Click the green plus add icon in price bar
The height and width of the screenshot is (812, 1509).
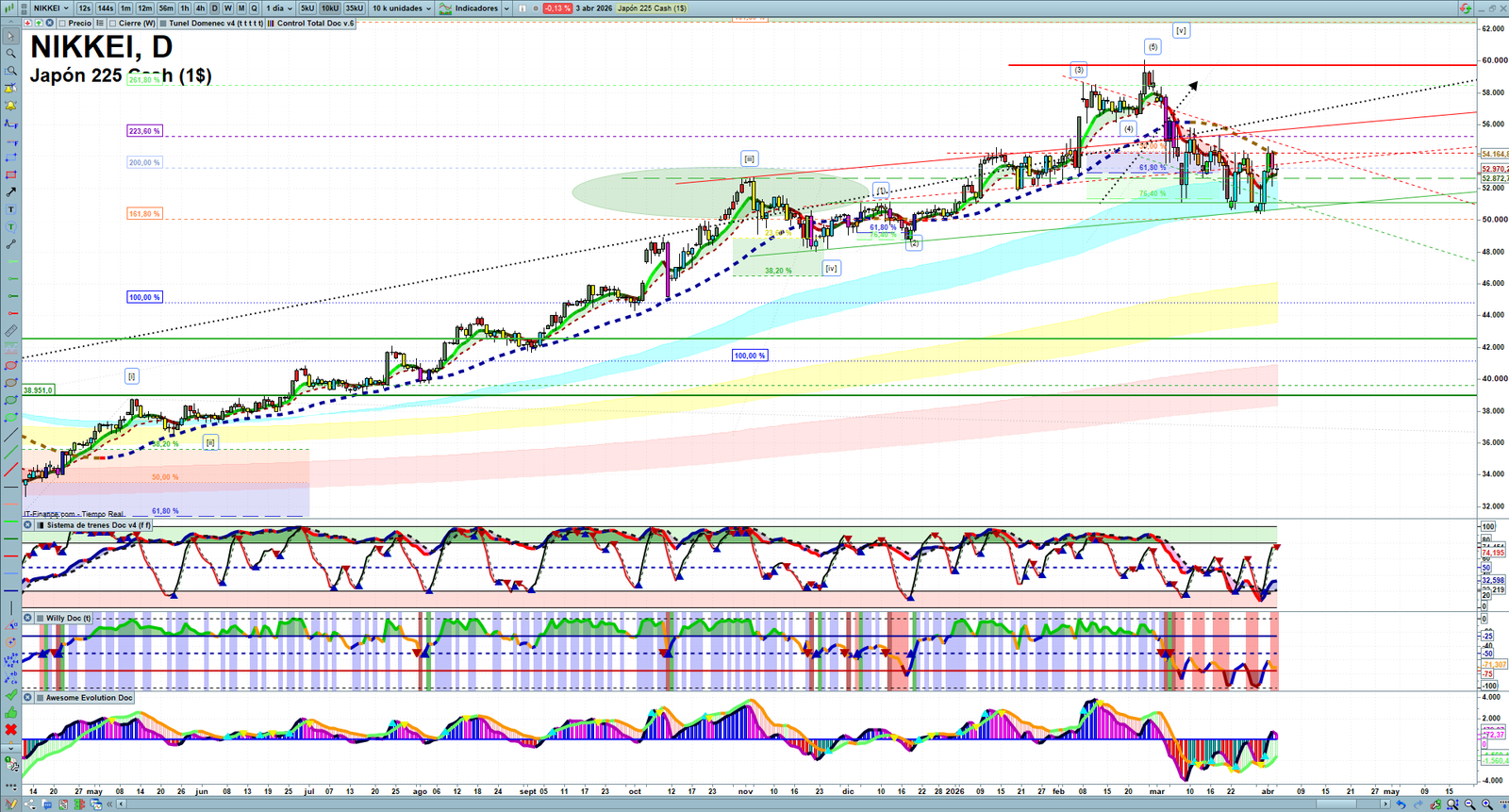click(38, 24)
